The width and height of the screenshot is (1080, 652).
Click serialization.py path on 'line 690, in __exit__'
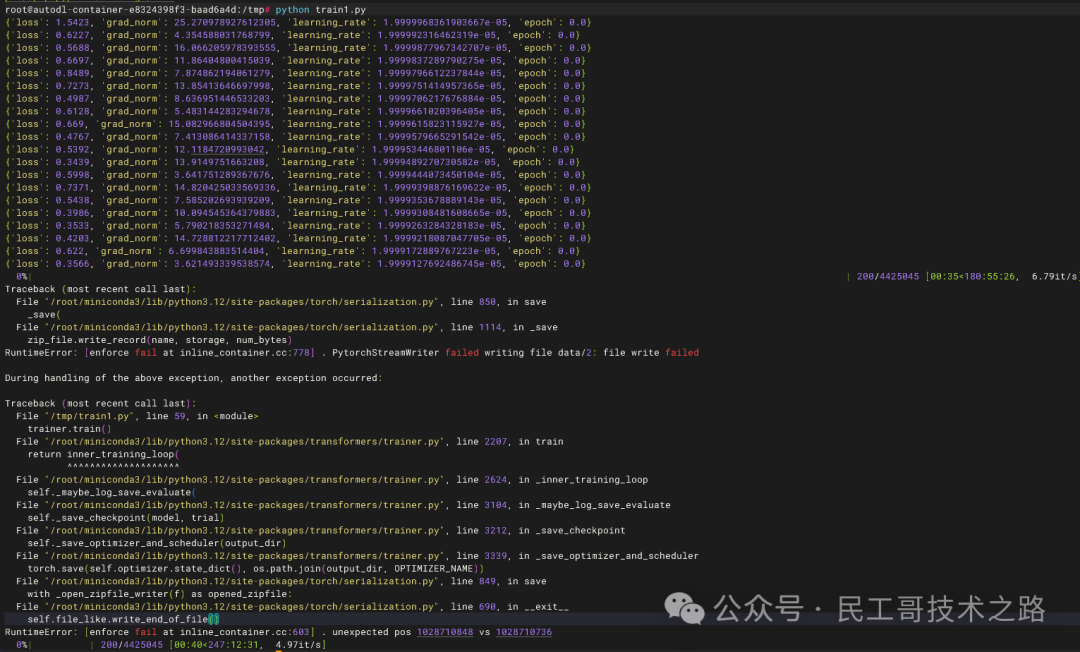click(242, 607)
